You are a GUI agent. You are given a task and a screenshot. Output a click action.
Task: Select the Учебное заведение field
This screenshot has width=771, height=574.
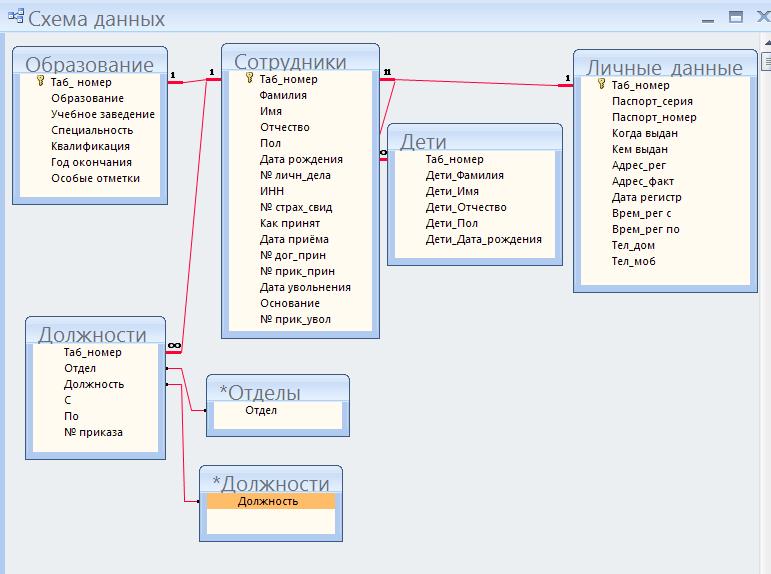tap(89, 114)
